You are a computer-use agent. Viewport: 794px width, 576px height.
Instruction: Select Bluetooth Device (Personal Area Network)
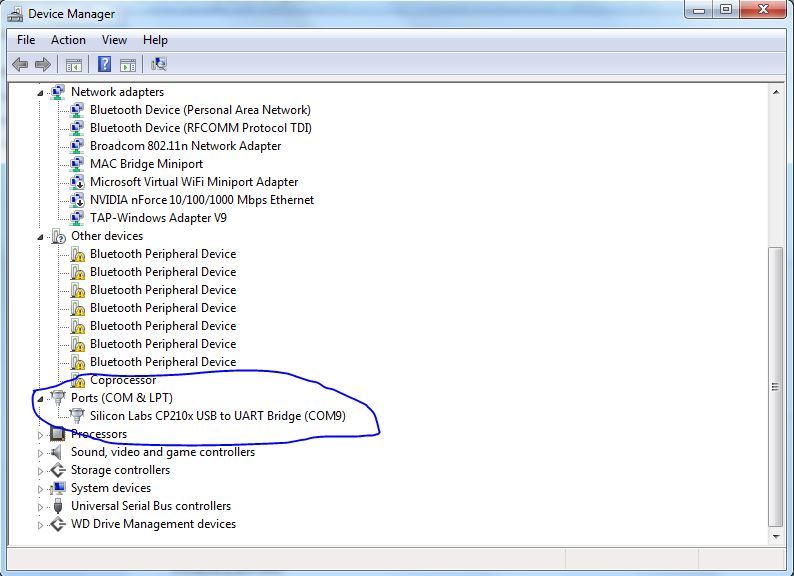pos(200,110)
